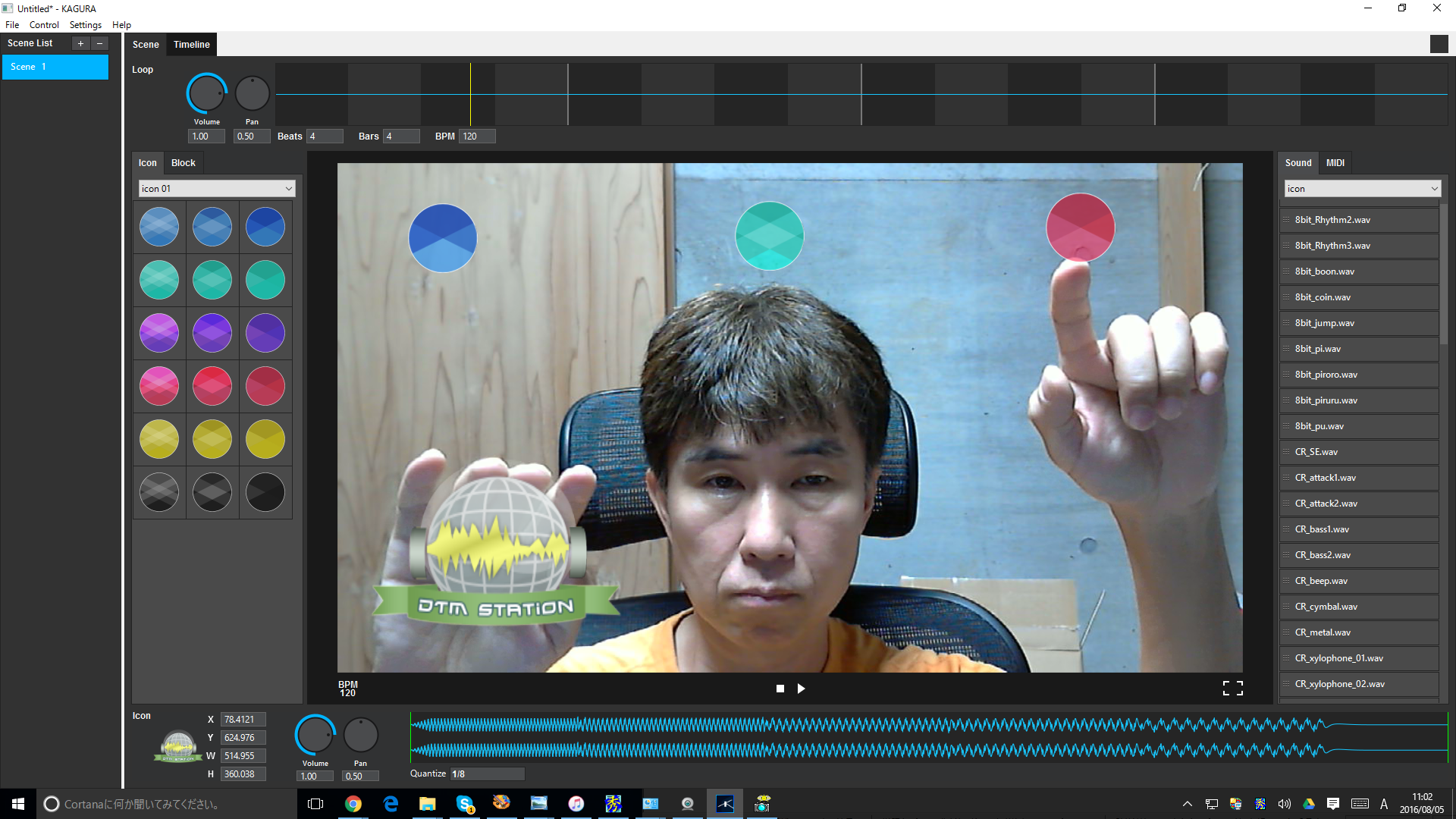1456x819 pixels.
Task: Open the Settings menu
Action: coord(86,25)
